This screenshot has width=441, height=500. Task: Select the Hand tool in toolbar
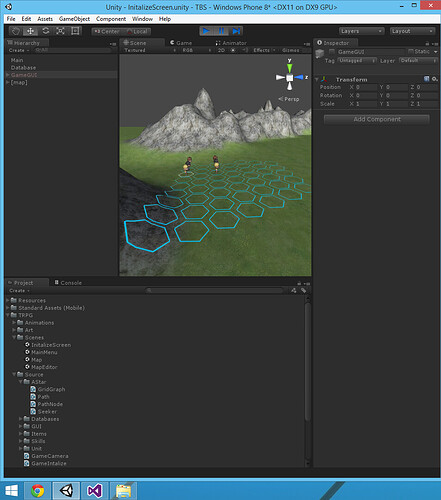pos(16,31)
